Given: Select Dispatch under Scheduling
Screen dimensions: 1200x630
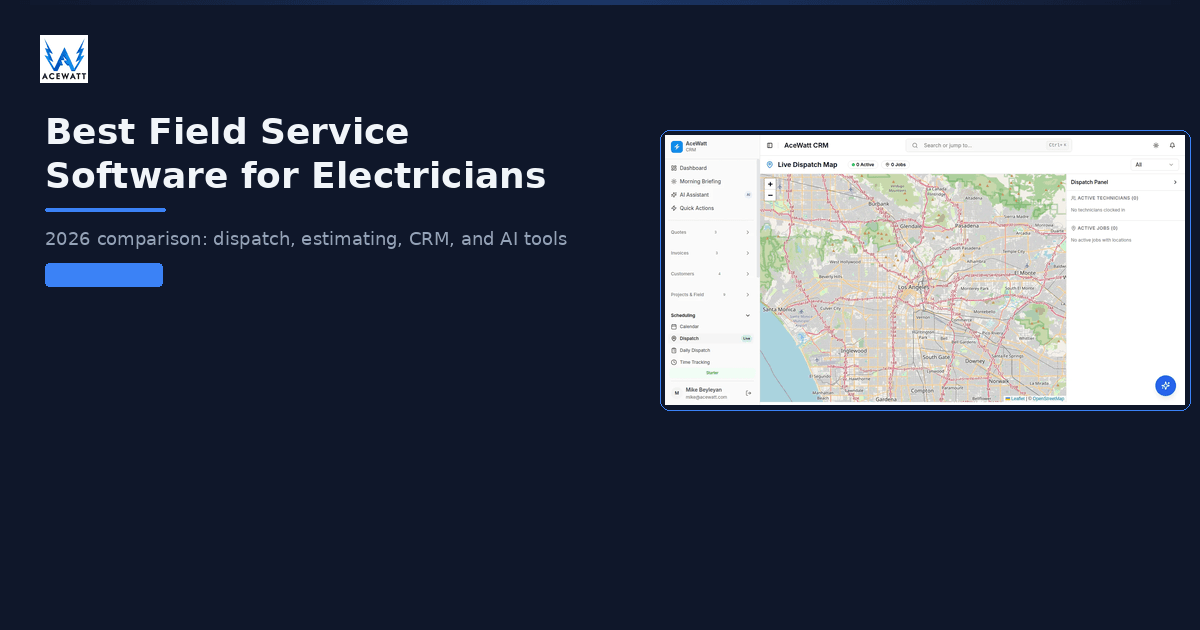Looking at the screenshot, I should (x=711, y=338).
